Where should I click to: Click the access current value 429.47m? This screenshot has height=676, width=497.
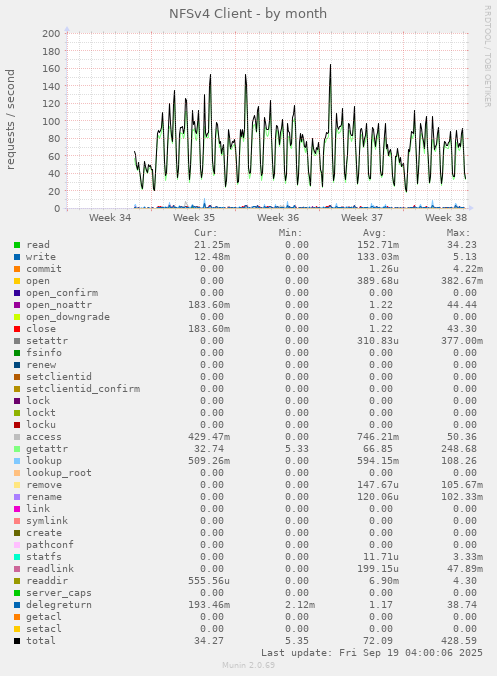coord(209,437)
